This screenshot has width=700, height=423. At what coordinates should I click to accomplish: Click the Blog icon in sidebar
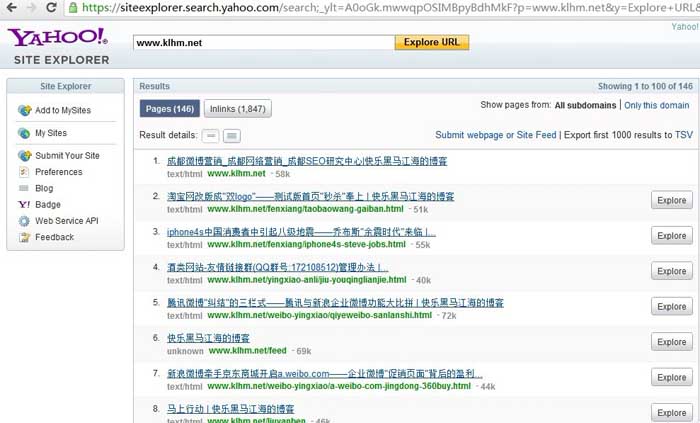tap(24, 188)
